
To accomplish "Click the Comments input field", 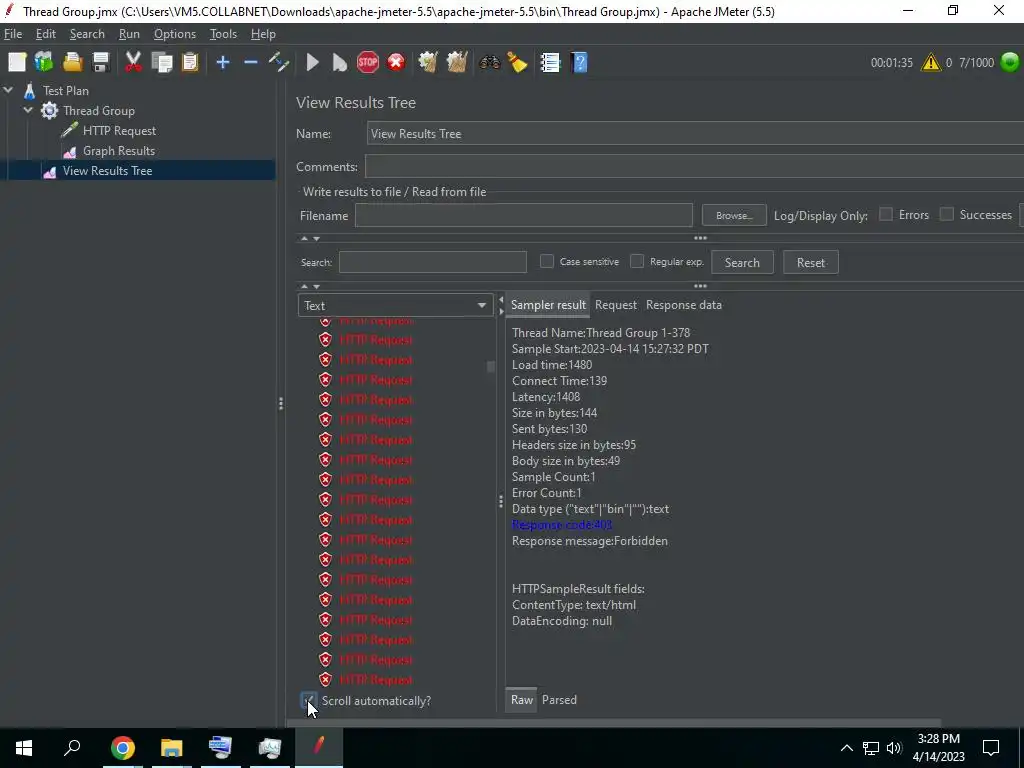I will coord(694,167).
